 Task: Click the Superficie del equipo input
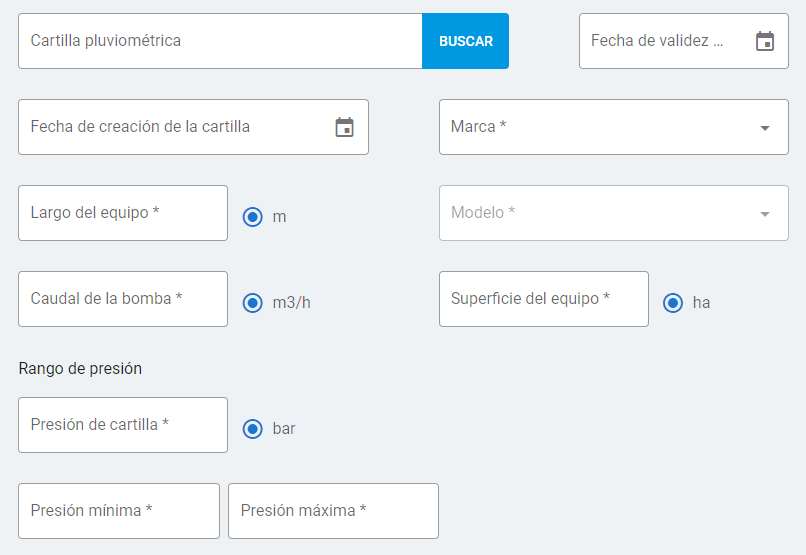[x=543, y=299]
